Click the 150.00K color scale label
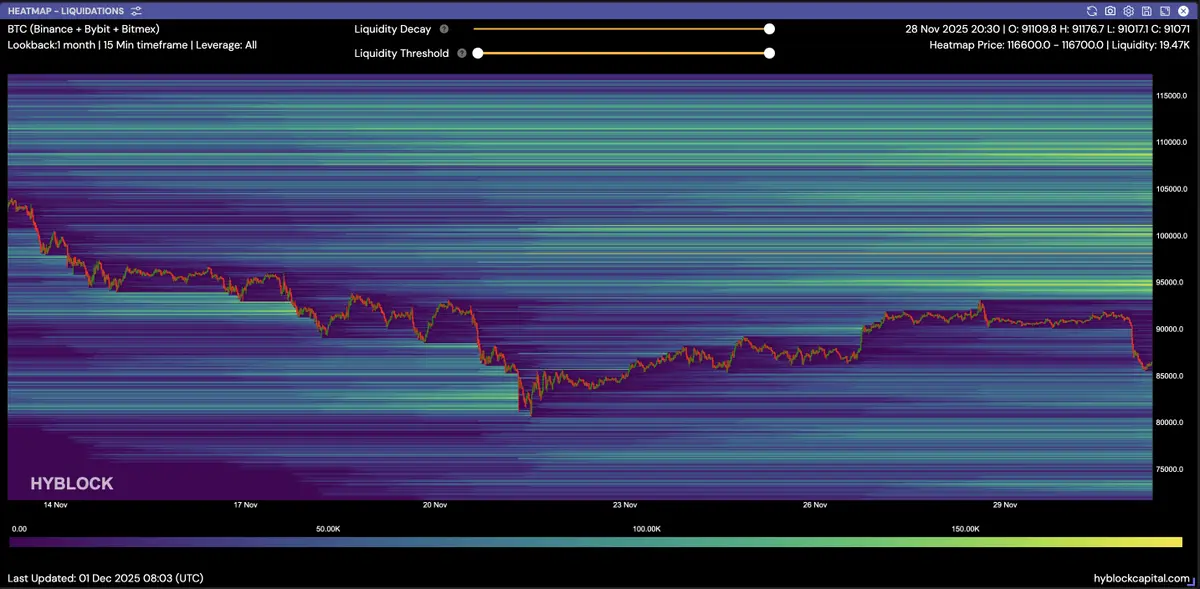Image resolution: width=1200 pixels, height=589 pixels. [966, 528]
